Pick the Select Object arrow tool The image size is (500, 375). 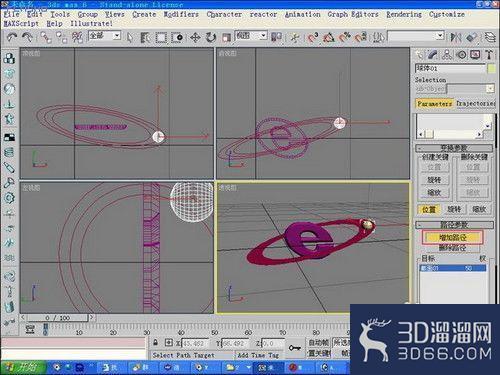pos(130,37)
